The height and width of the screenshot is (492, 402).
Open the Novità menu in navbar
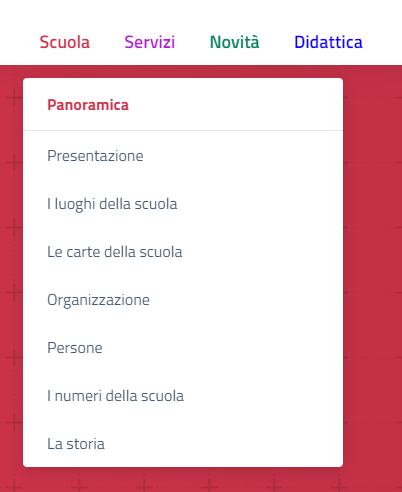point(235,42)
